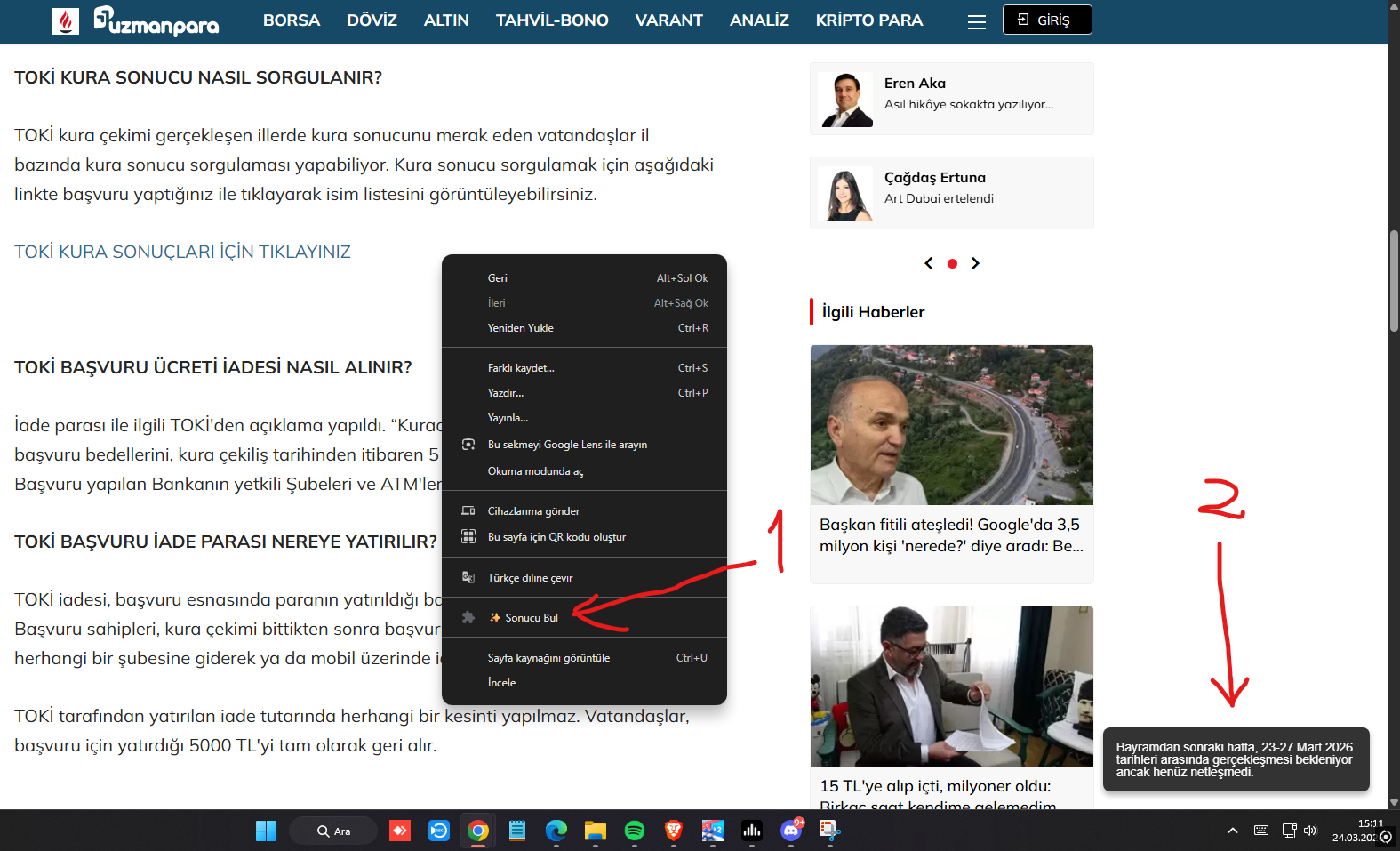
Task: Open Çağdaş Ertuna's Art Dubai column
Action: (x=952, y=193)
